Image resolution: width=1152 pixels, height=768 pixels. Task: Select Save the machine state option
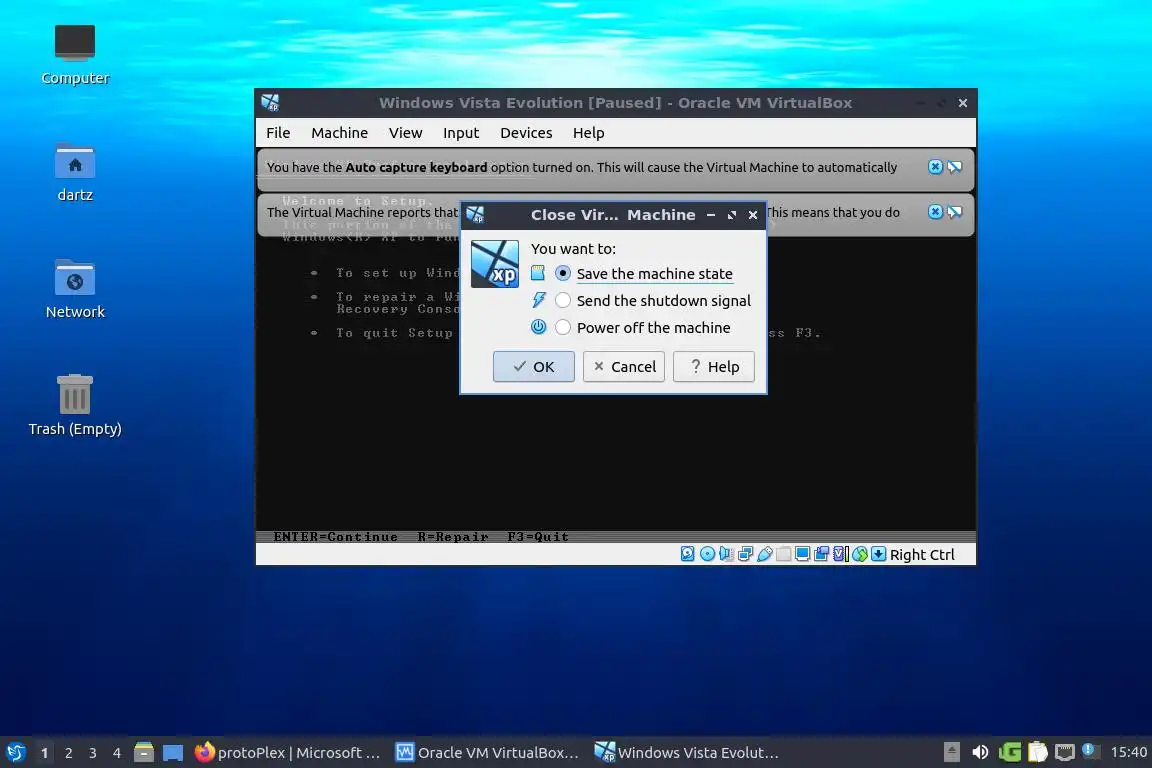[644, 273]
